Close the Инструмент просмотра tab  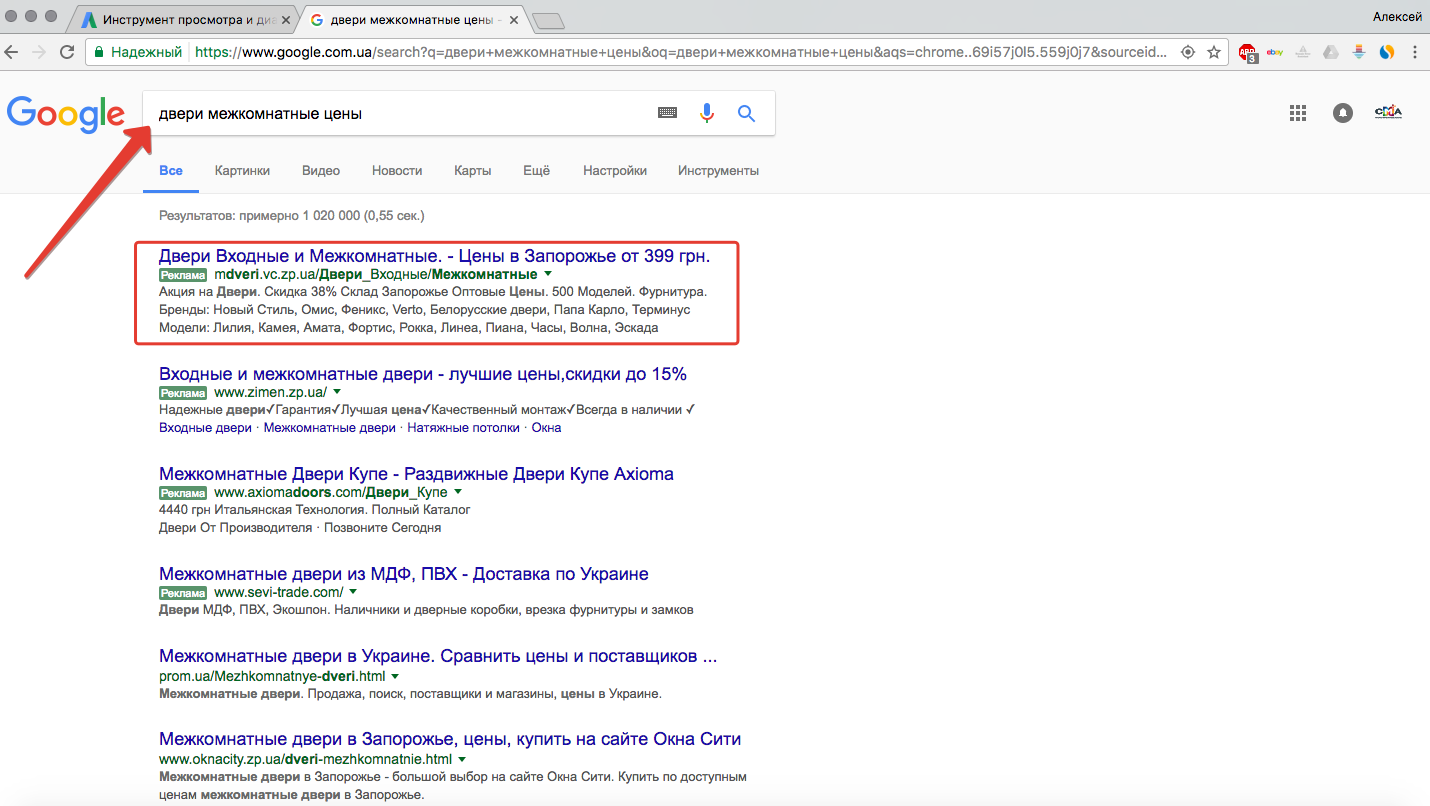coord(286,20)
